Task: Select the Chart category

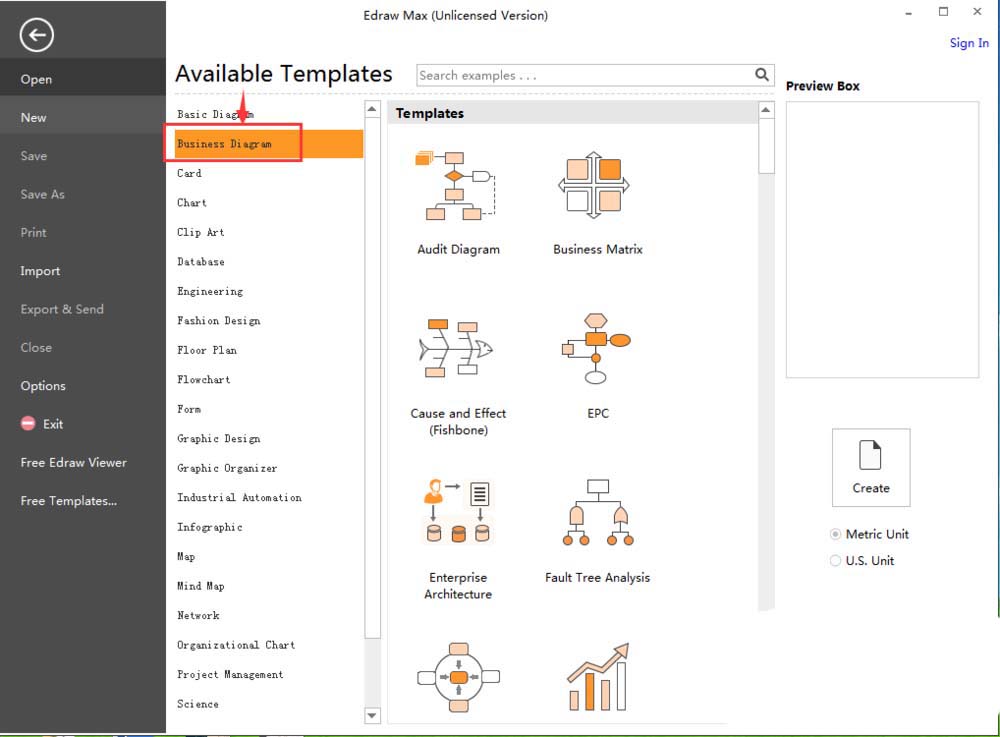Action: 192,203
